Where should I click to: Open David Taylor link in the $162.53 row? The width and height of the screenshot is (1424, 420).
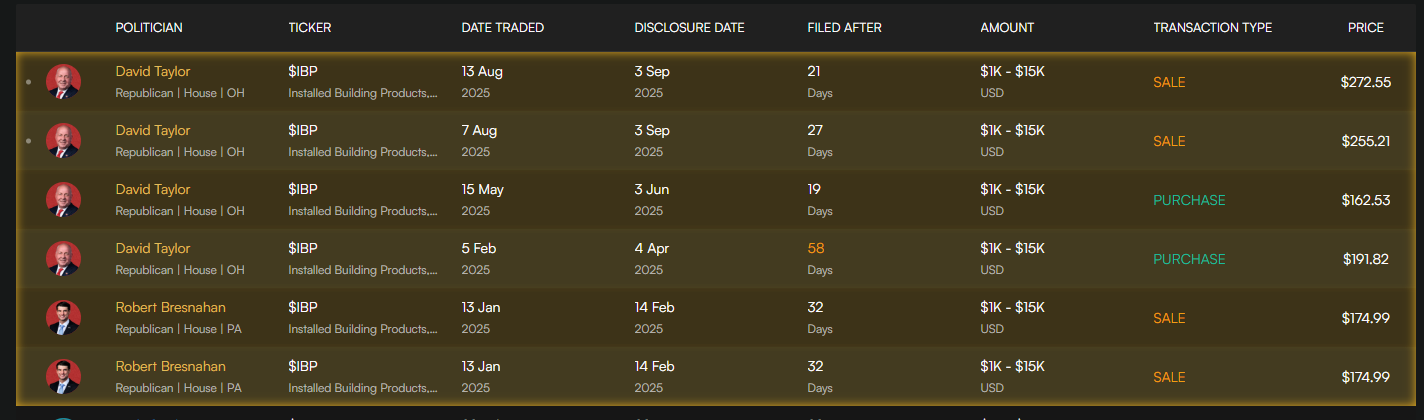click(153, 189)
